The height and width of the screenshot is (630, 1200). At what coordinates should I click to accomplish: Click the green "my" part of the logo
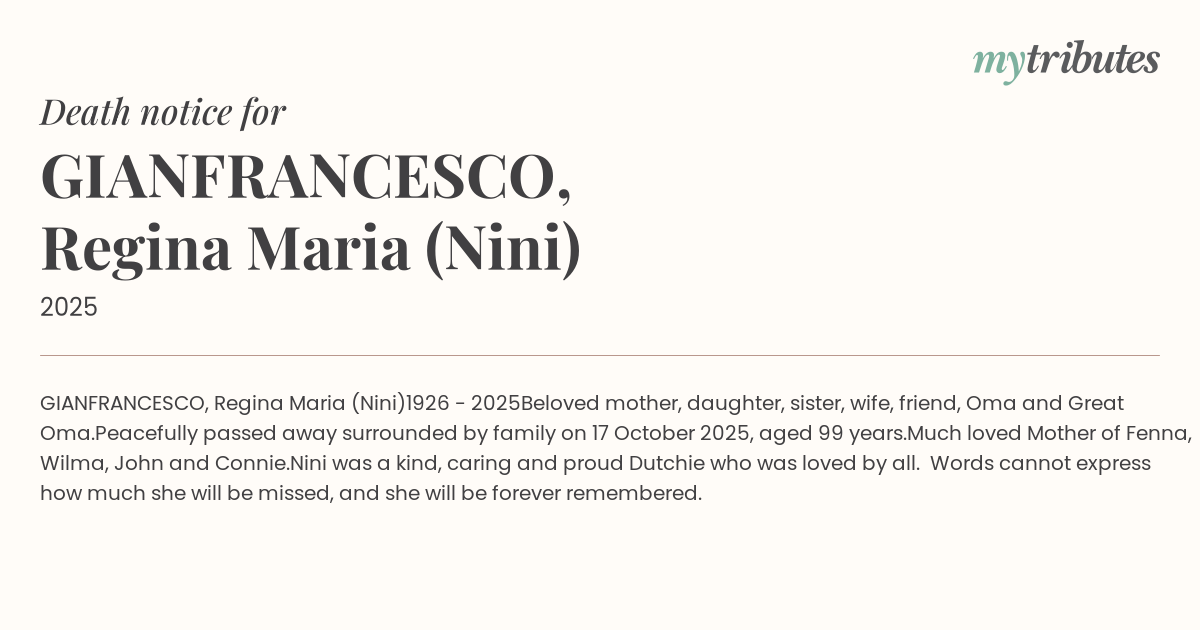pos(998,62)
